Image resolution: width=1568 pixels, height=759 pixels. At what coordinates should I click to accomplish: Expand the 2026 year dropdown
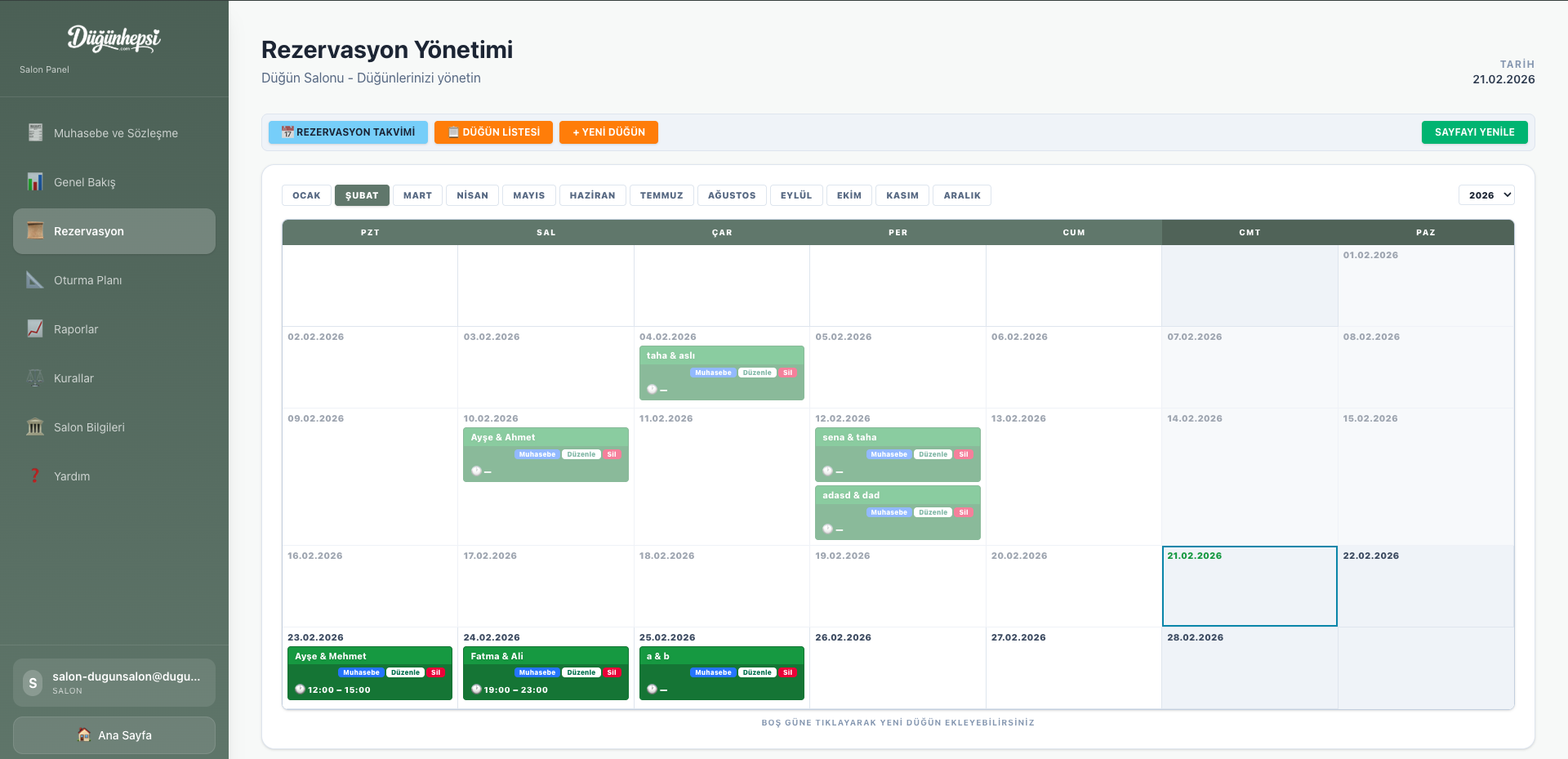tap(1486, 195)
